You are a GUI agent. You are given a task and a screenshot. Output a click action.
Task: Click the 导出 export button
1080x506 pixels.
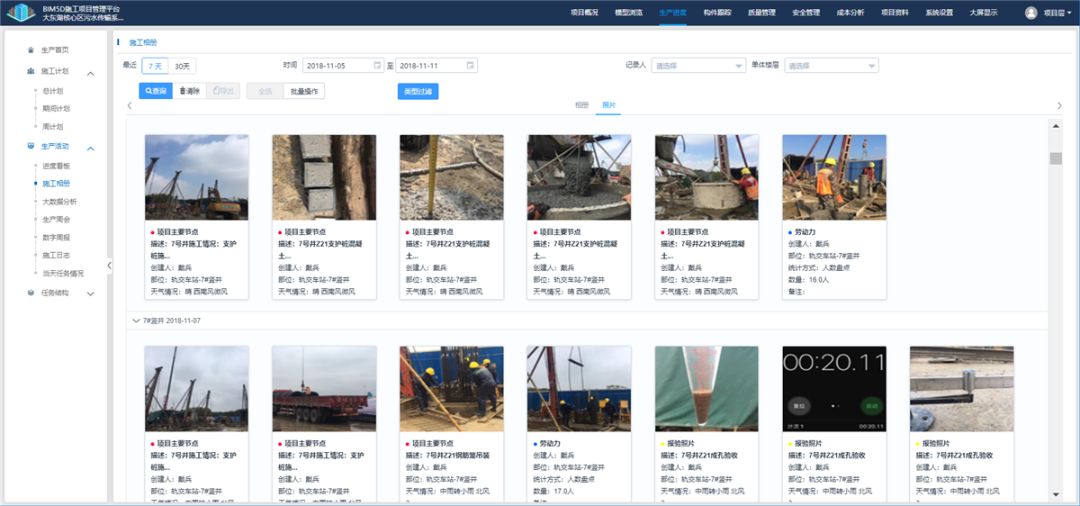tap(223, 91)
